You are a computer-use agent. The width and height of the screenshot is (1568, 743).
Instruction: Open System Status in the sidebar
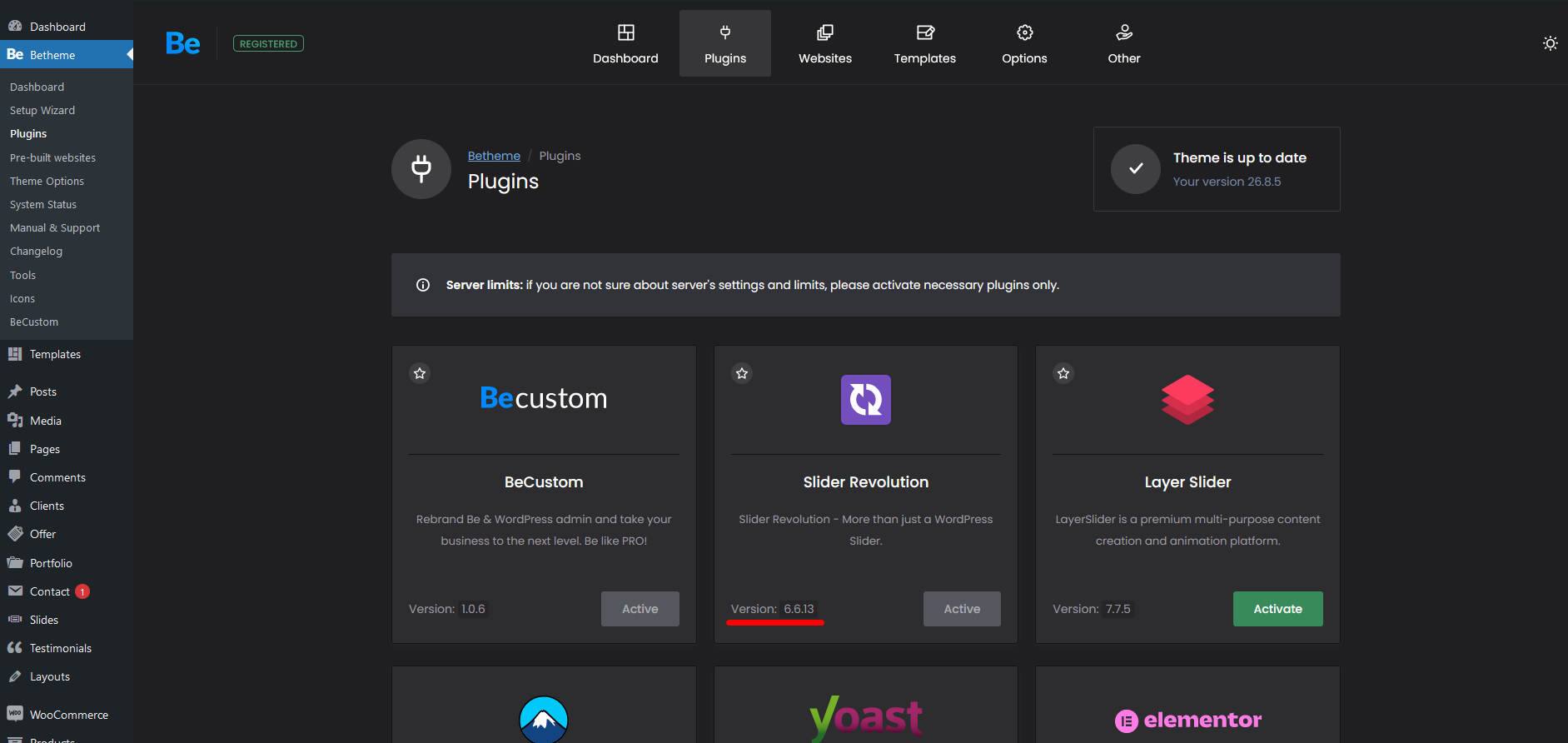43,204
